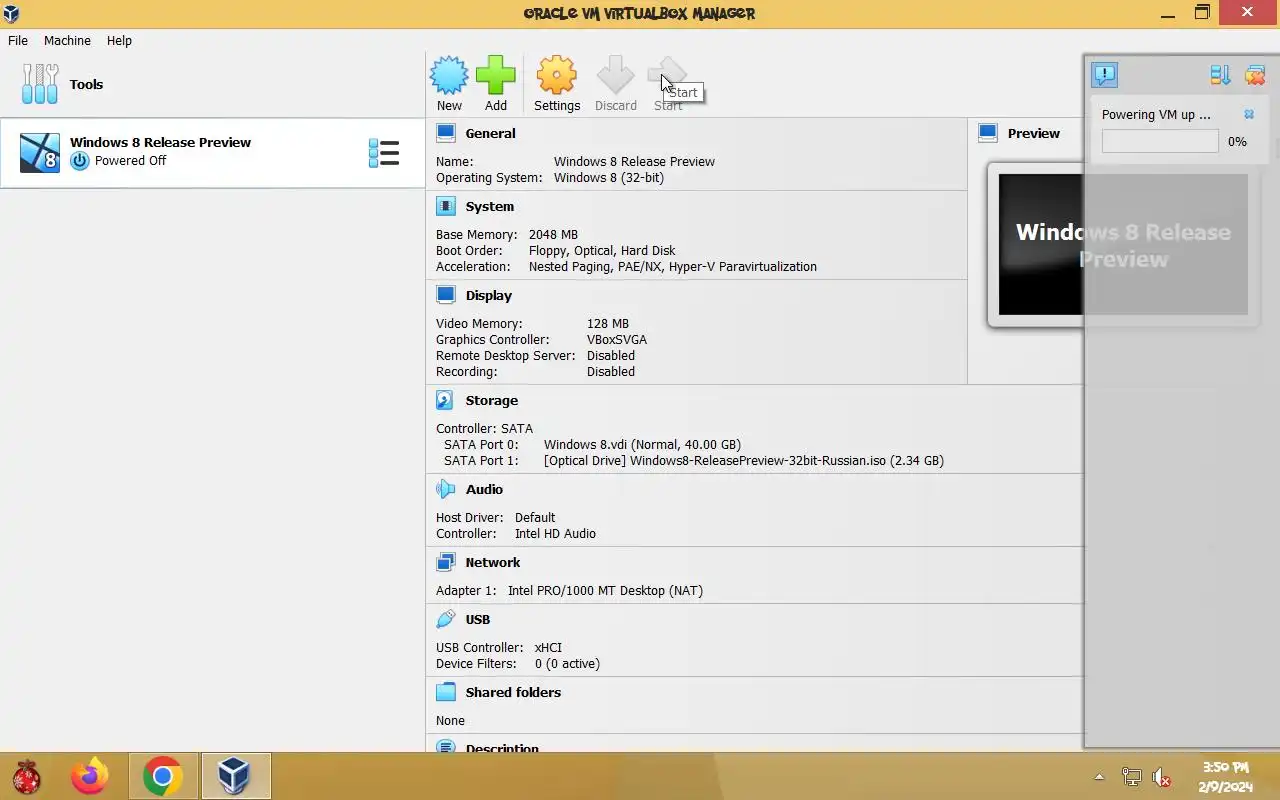Click the red ornament taskbar icon
Screen dimensions: 1280x800
(26, 776)
